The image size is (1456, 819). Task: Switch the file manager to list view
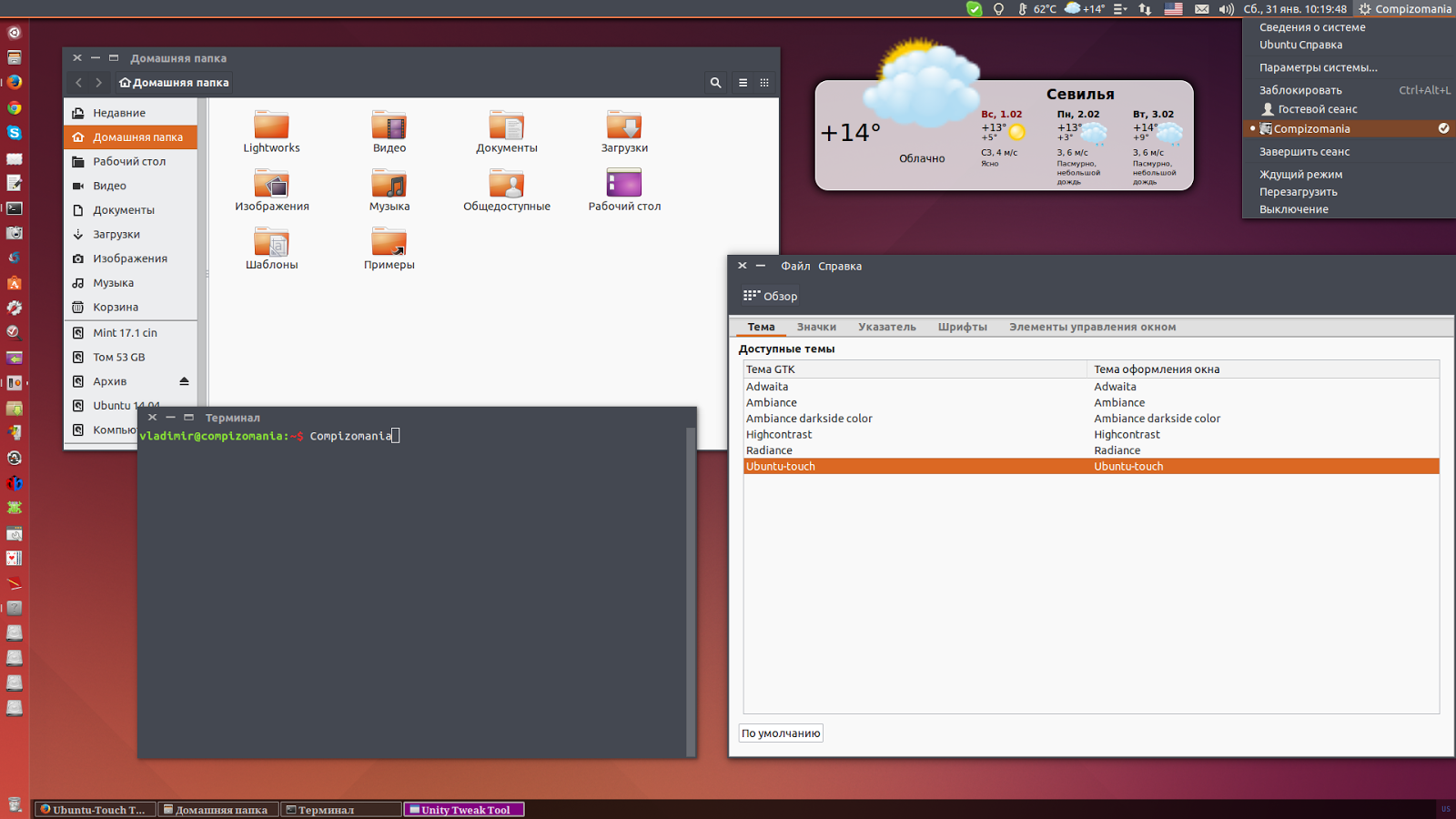tap(743, 82)
